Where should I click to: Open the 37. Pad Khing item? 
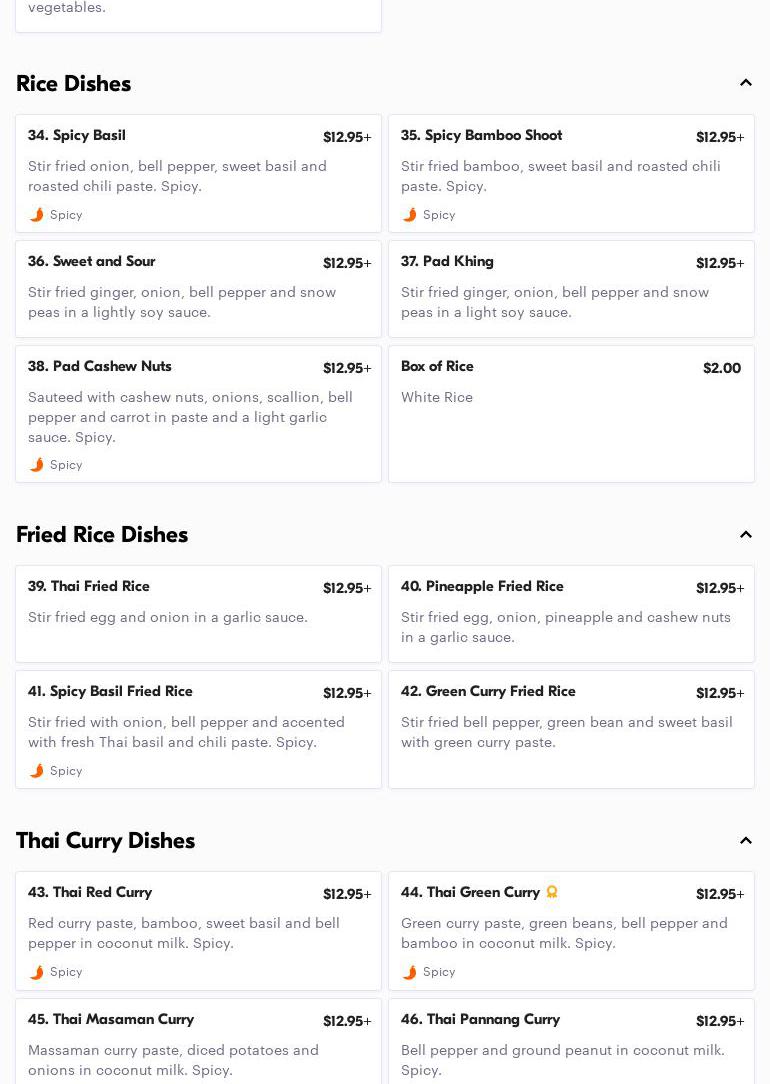tap(571, 289)
